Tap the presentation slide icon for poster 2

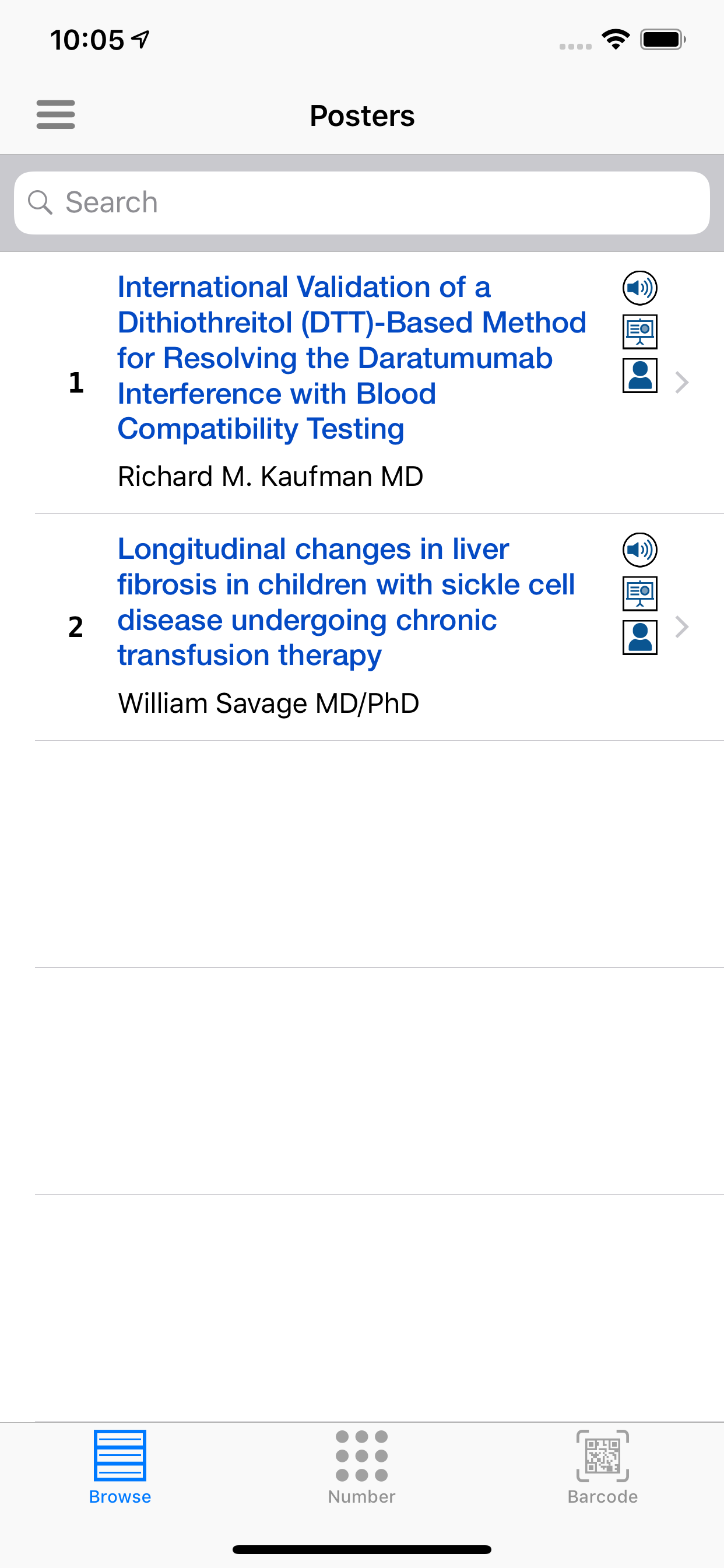click(639, 594)
